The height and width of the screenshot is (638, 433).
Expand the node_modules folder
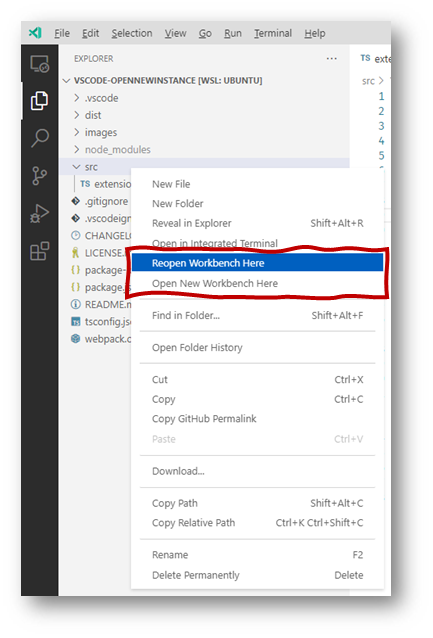[112, 150]
